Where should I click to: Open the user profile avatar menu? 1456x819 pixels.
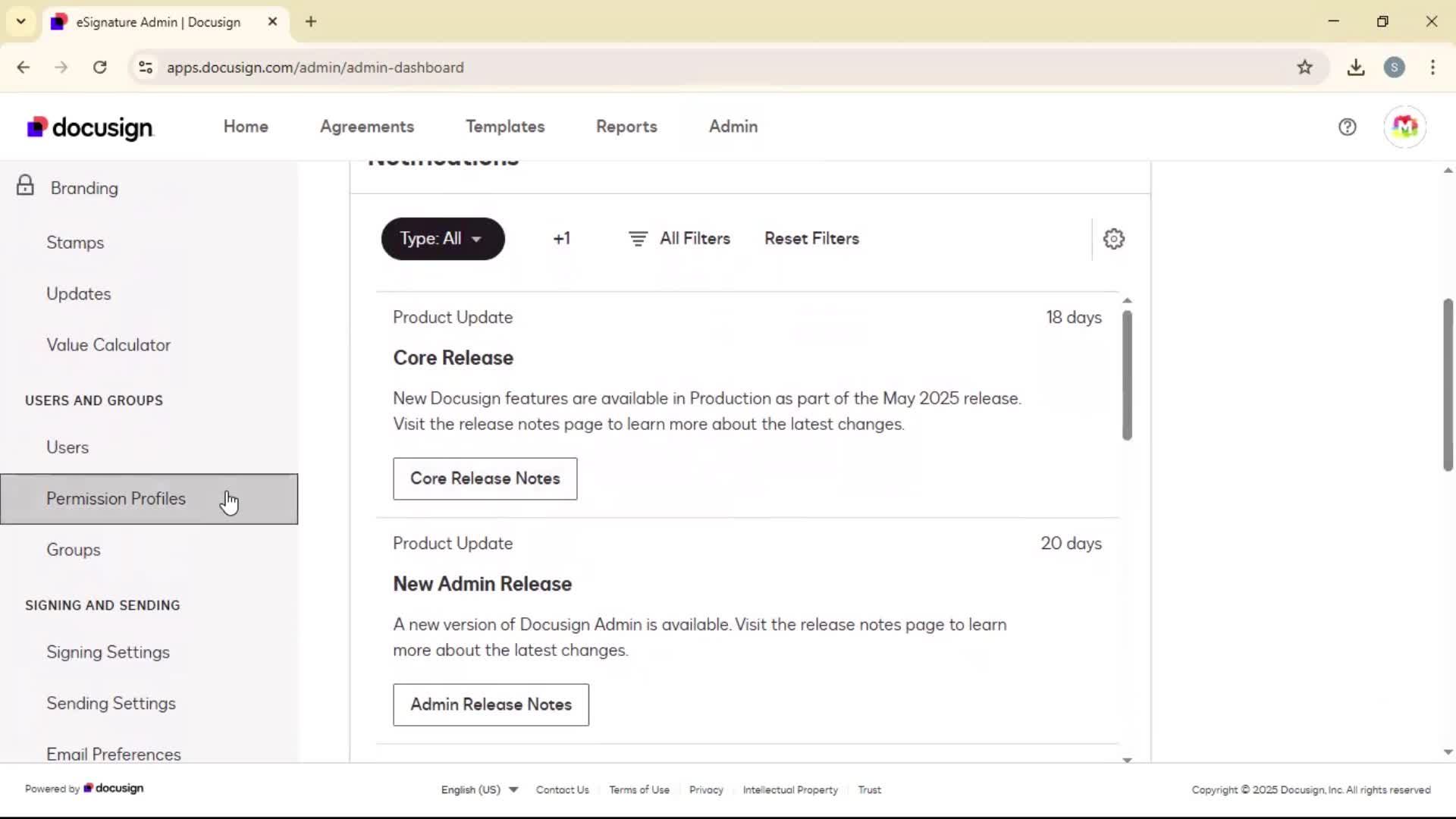point(1404,127)
